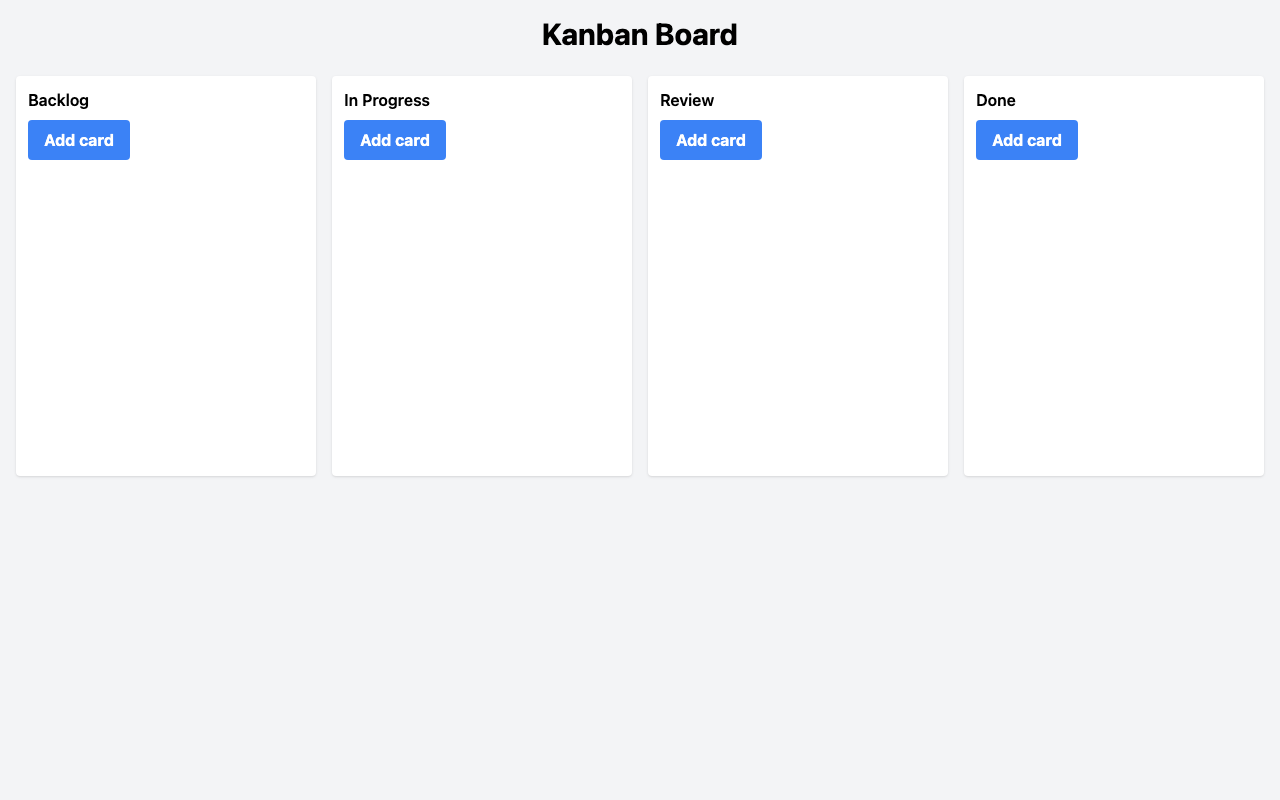Add a card to the Review column

711,140
